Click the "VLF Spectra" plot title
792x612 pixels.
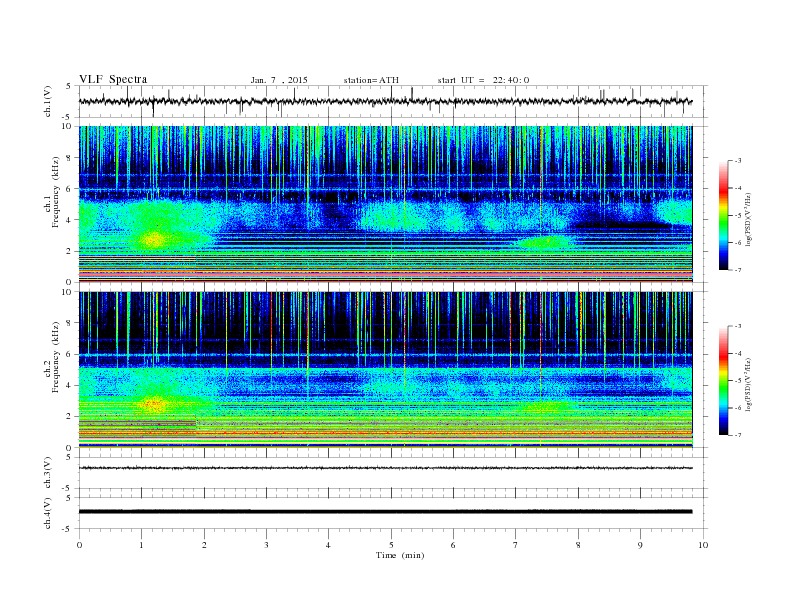(x=113, y=79)
